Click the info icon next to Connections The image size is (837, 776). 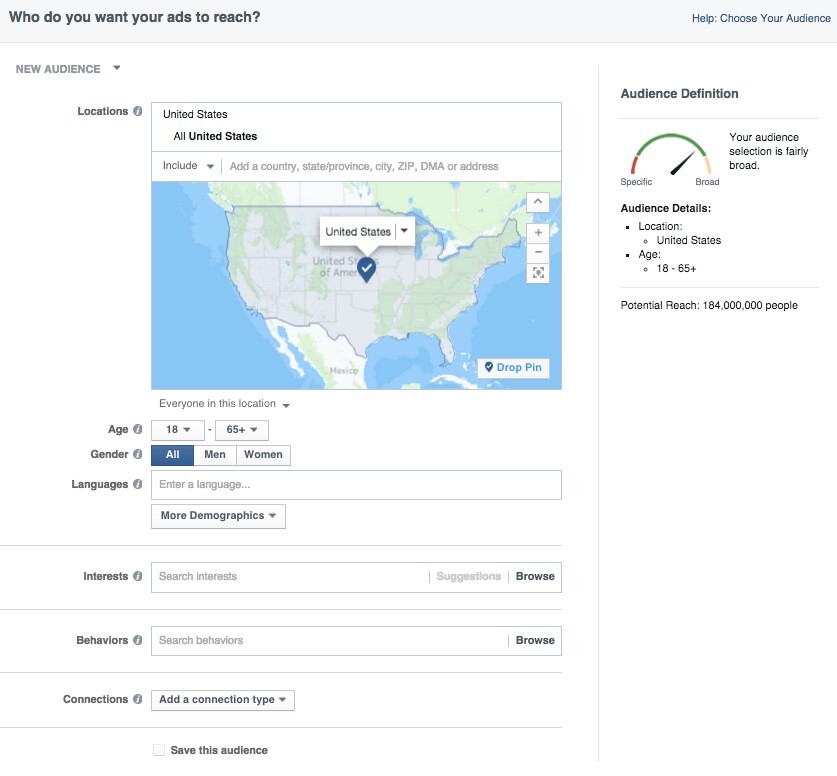pos(138,700)
